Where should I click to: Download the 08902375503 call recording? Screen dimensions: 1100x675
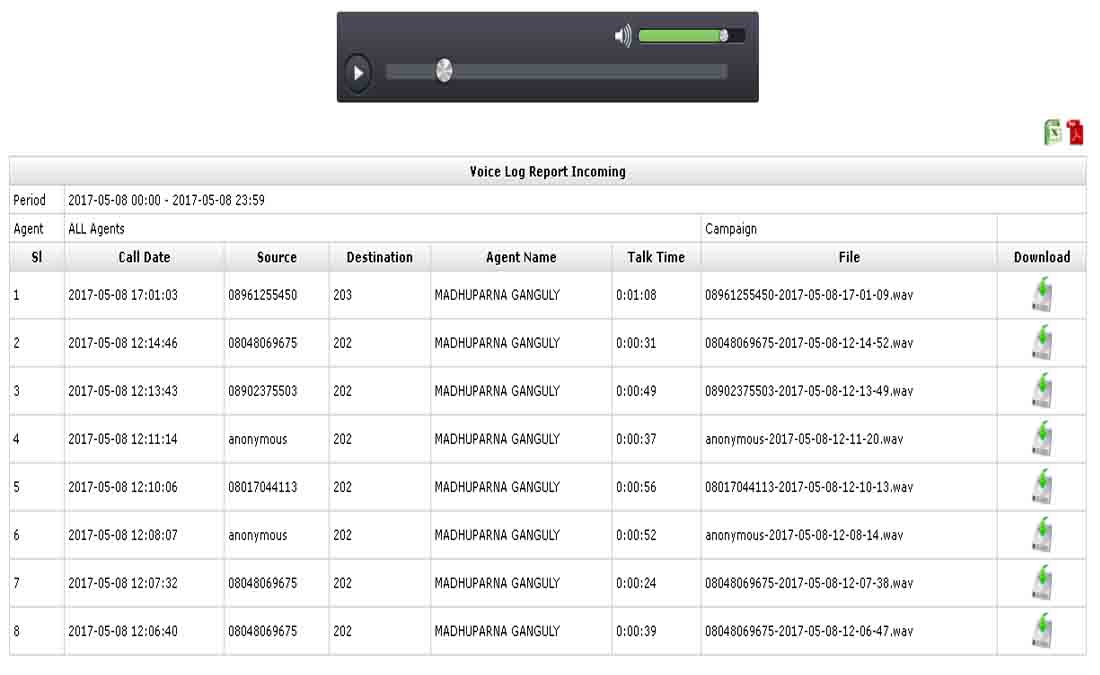1043,390
